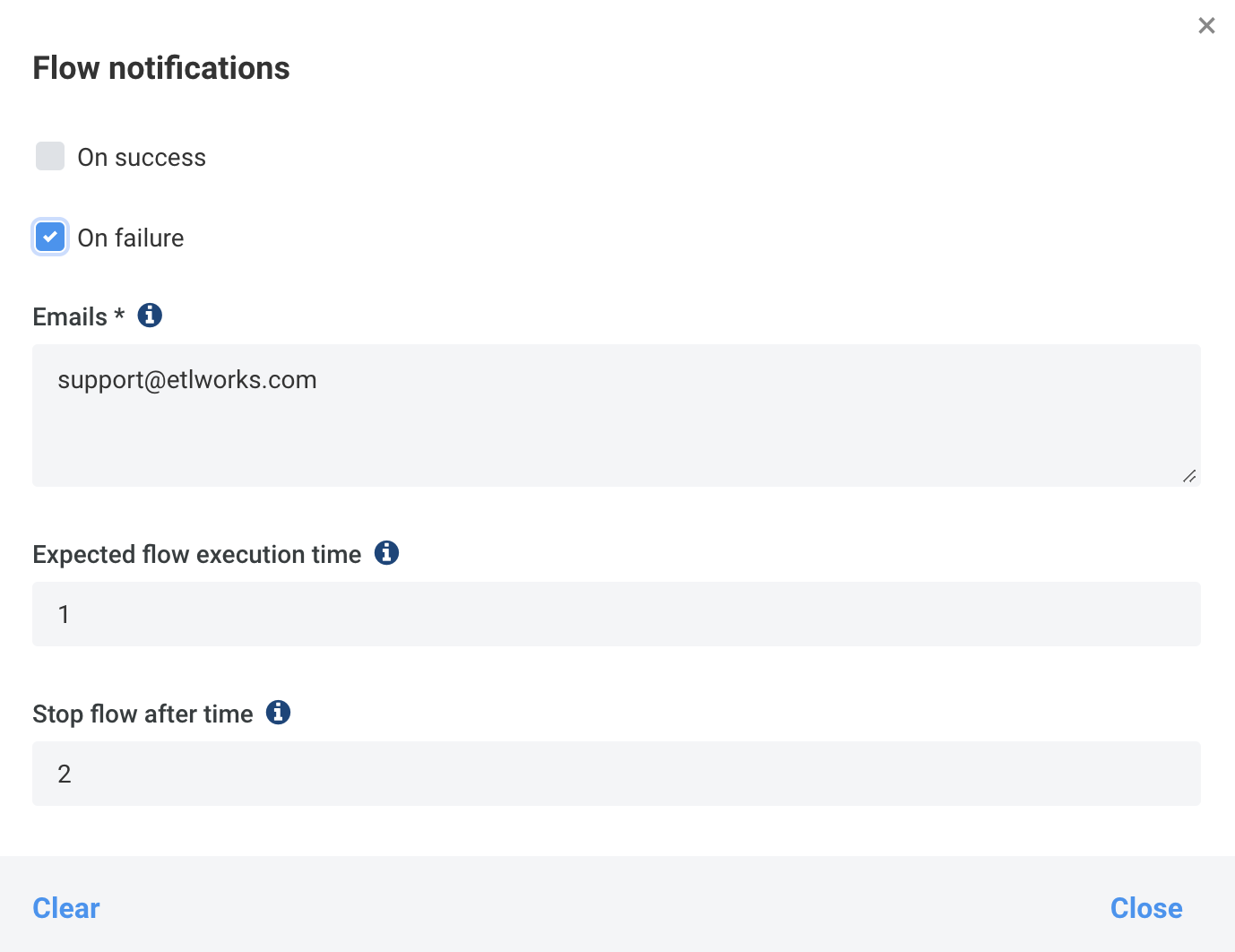The height and width of the screenshot is (952, 1235).
Task: Uncheck the On failure checkbox
Action: coord(50,237)
